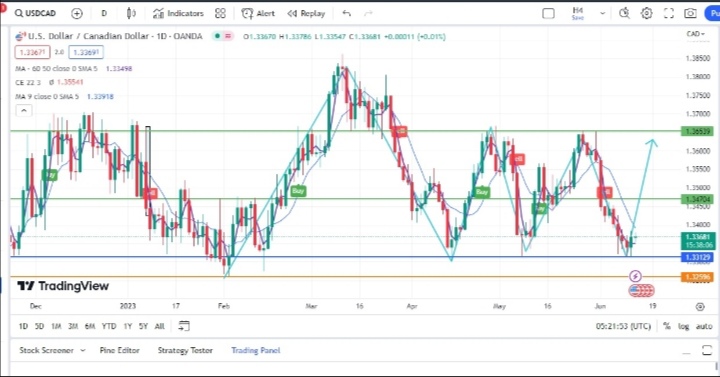Set range to All

tap(159, 326)
